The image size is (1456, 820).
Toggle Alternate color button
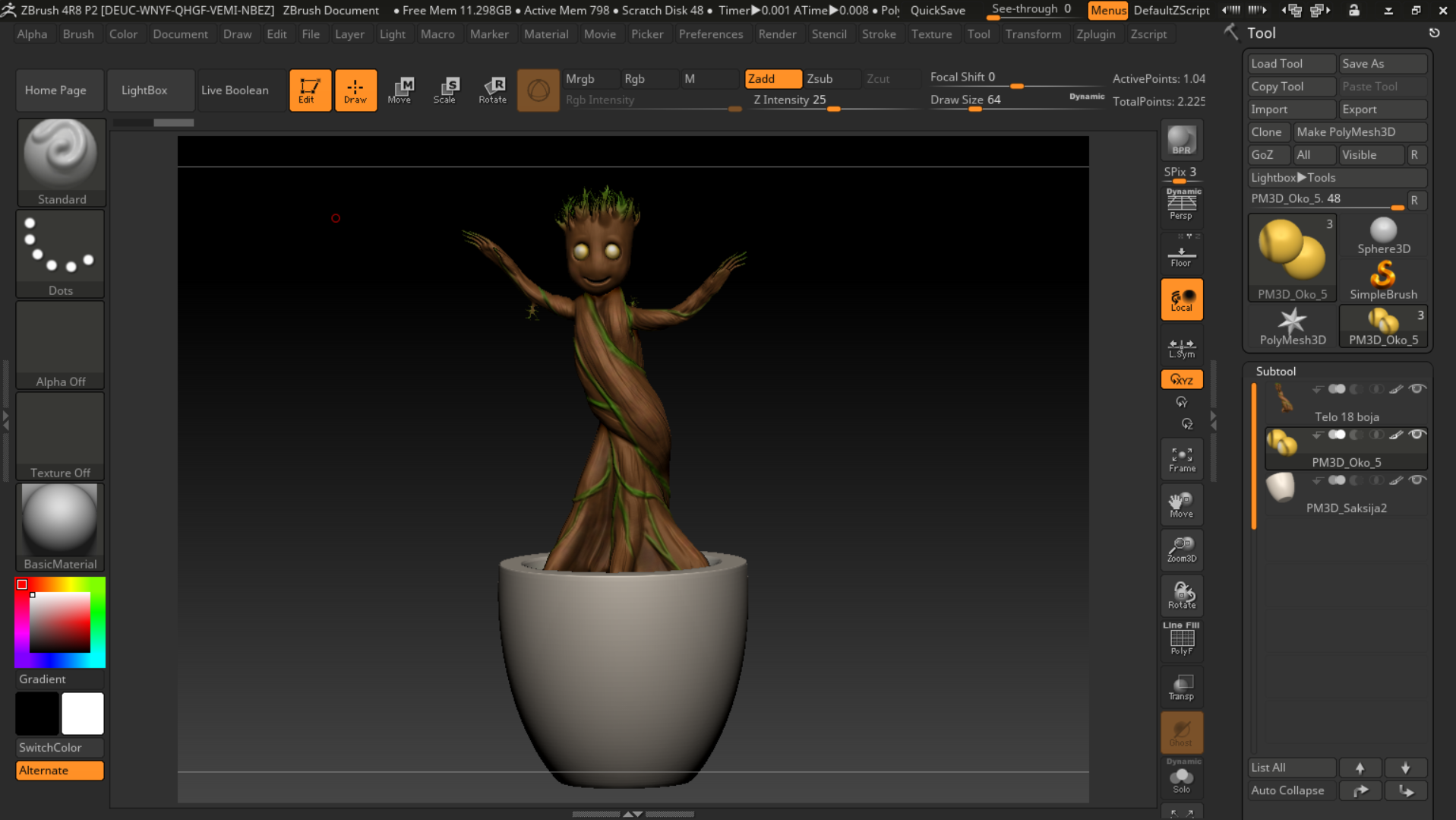click(x=60, y=770)
